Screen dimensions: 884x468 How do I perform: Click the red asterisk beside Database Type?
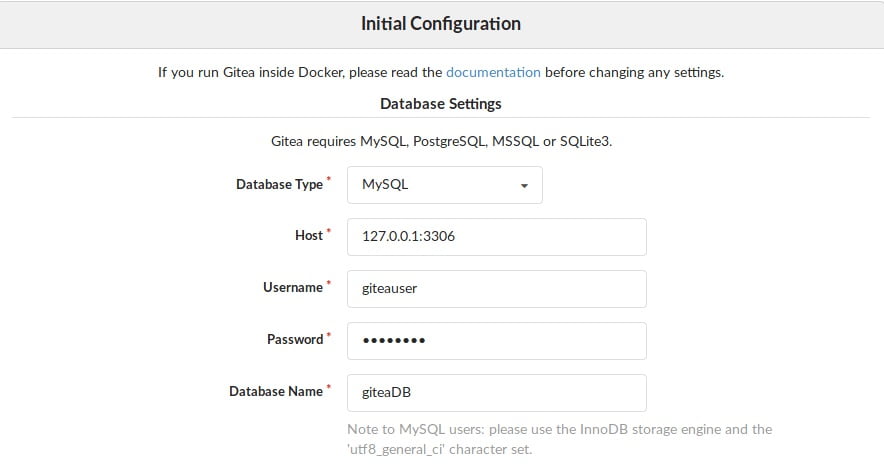[329, 179]
